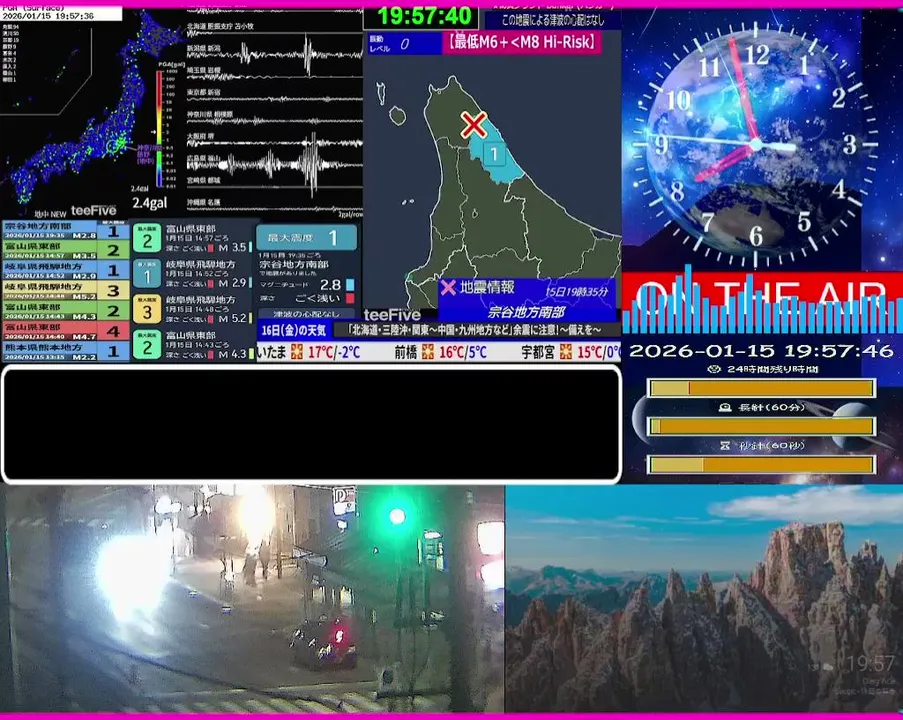Viewport: 903px width, 720px height.
Task: Click the 2.4gal large reading
Action: coord(150,203)
